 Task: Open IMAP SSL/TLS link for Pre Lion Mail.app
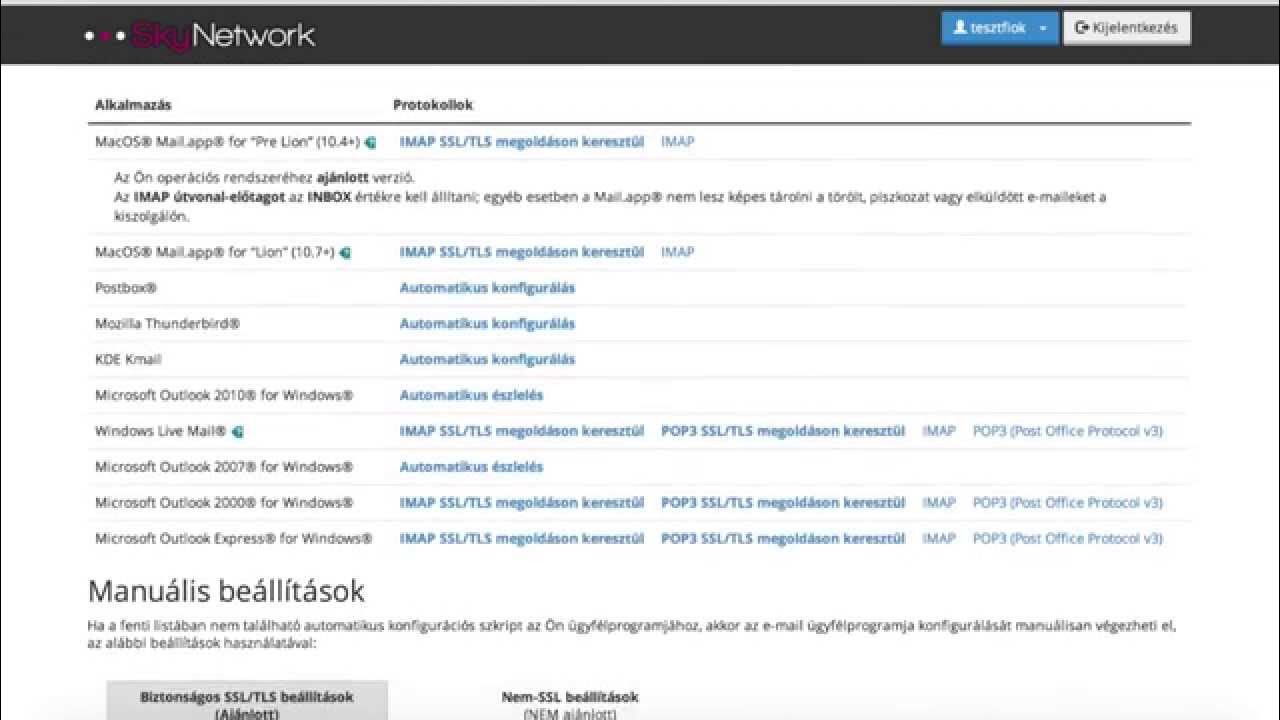pyautogui.click(x=522, y=142)
